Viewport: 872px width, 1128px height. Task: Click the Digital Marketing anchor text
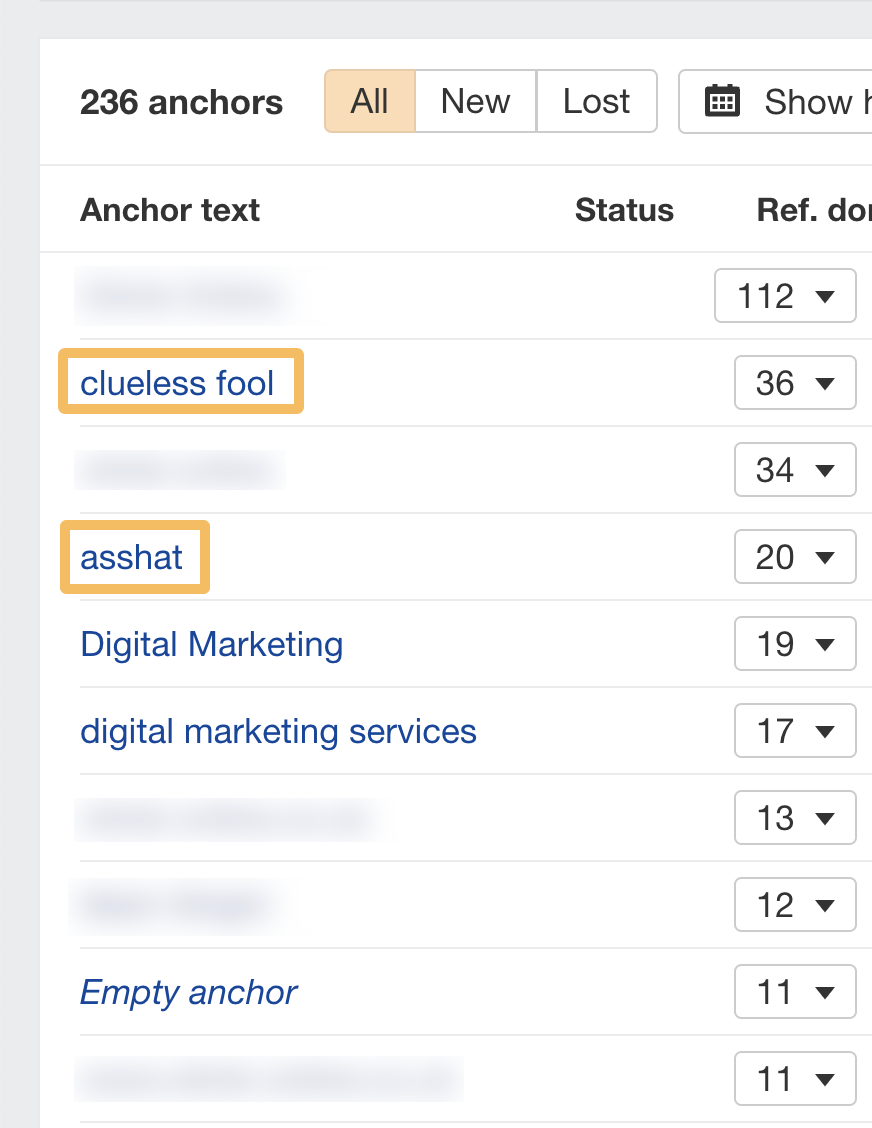tap(211, 645)
